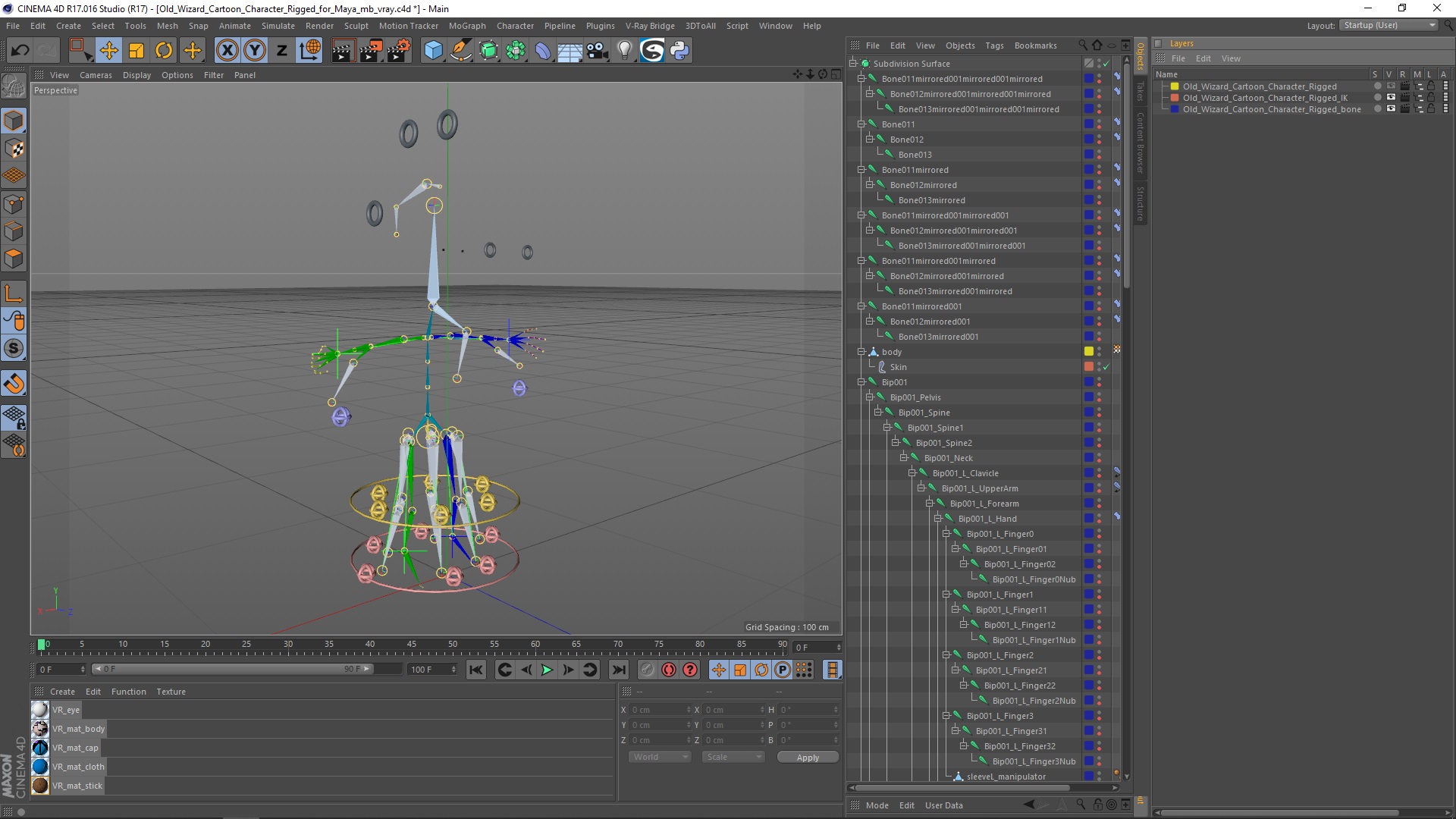Toggle Parameter keyframe recording P button
This screenshot has height=819, width=1456.
pos(783,670)
